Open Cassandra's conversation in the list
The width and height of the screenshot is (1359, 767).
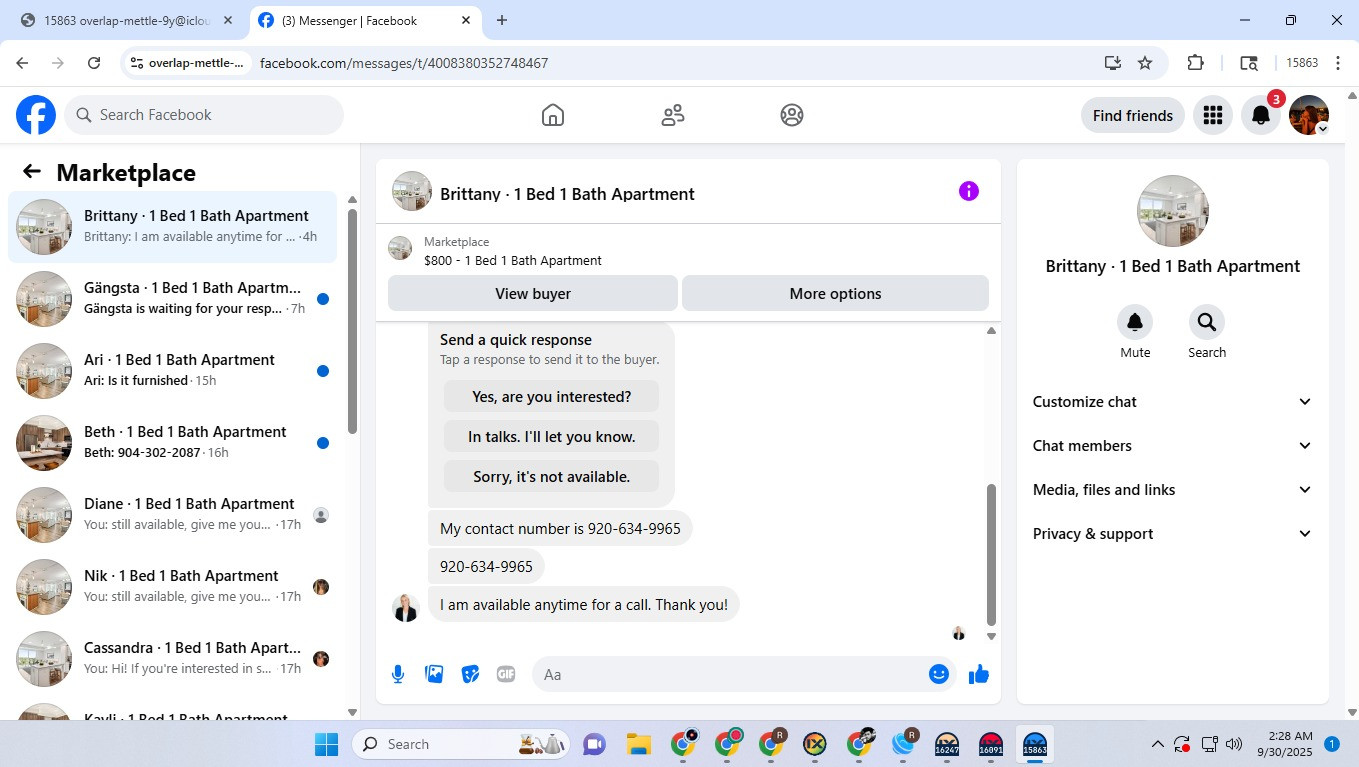172,659
